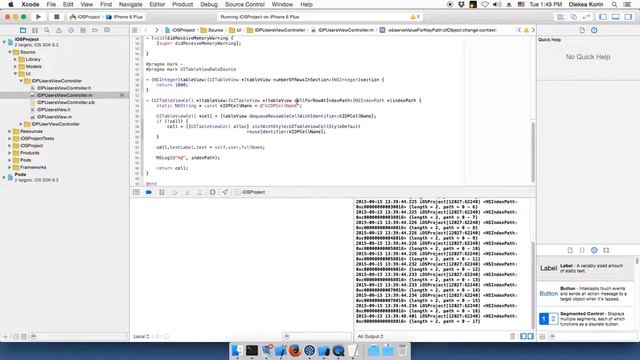Step into in the debug bar
The image size is (640, 360).
click(187, 192)
